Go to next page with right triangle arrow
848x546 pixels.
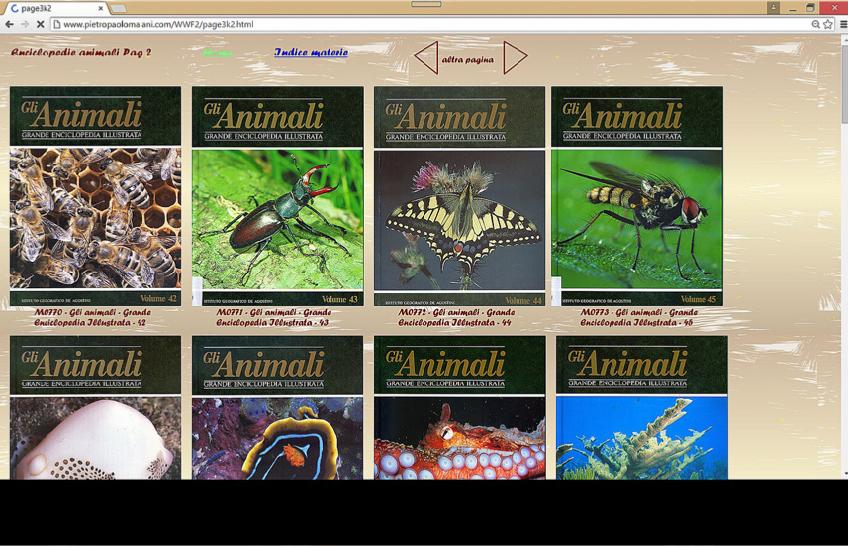514,57
